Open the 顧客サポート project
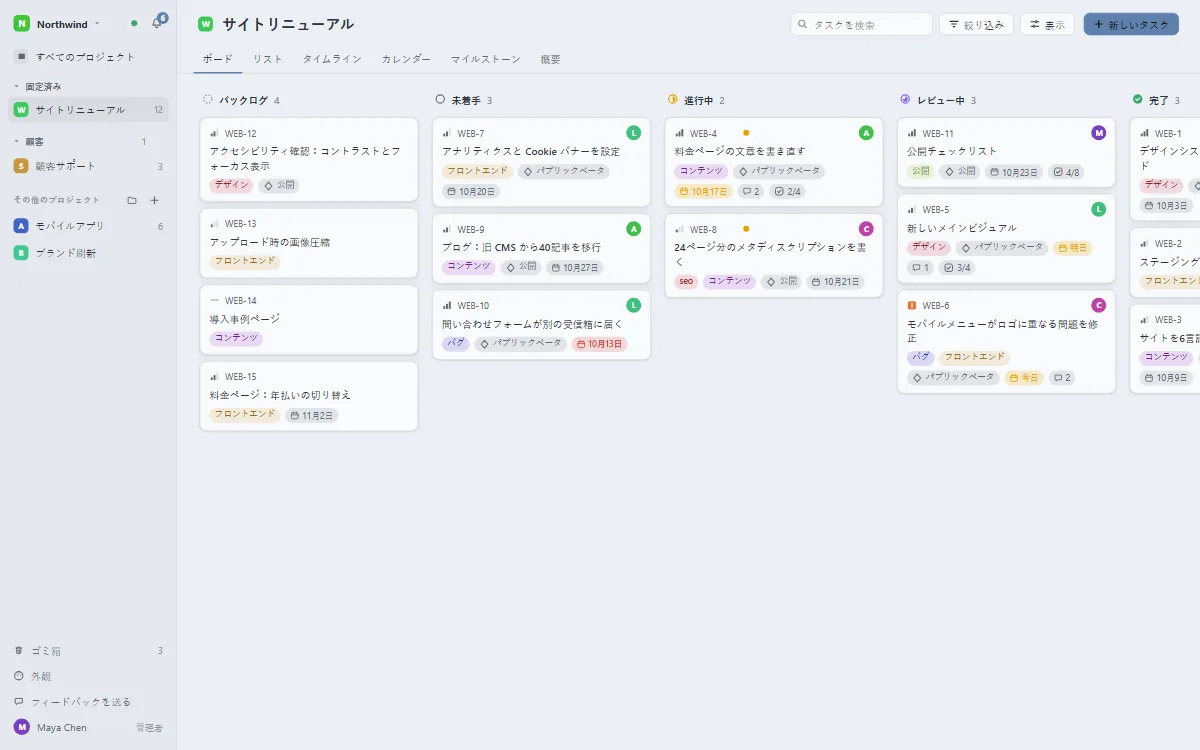This screenshot has width=1200, height=750. click(x=88, y=166)
